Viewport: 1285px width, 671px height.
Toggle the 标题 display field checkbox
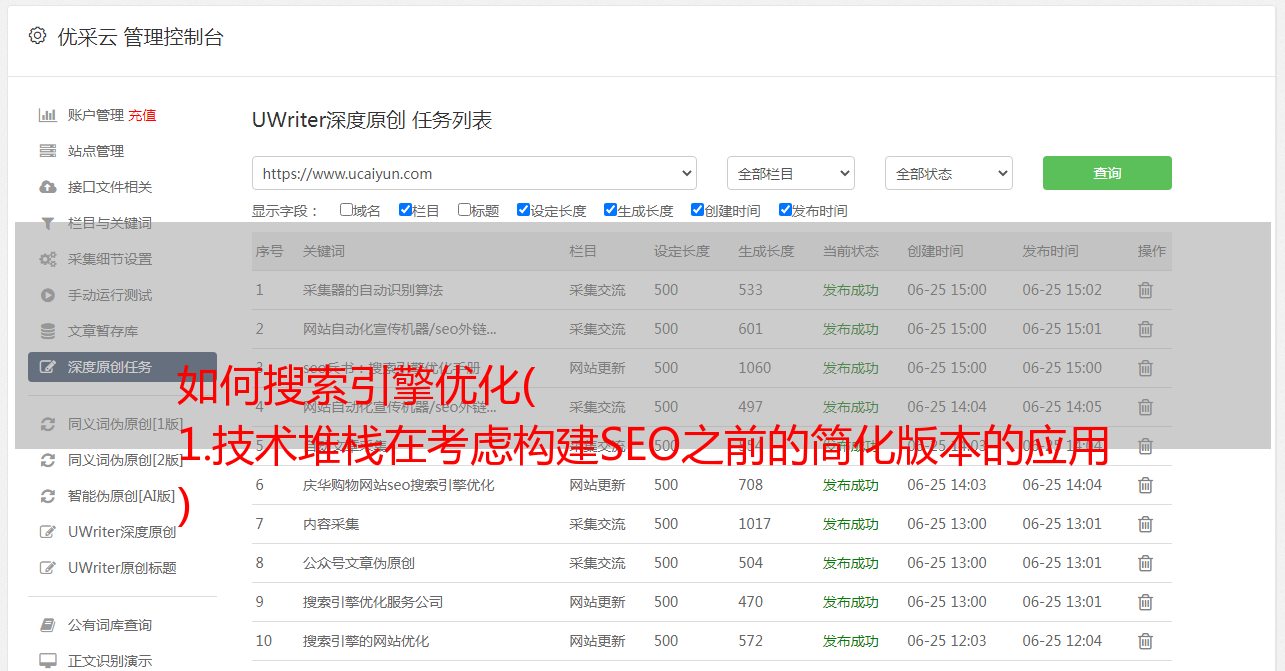(464, 210)
